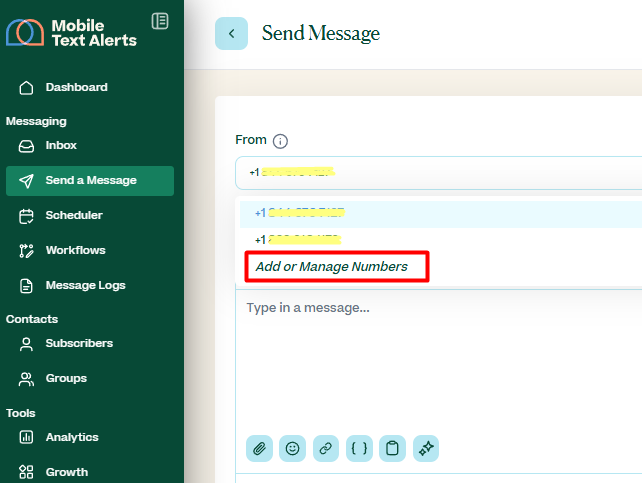Open the Analytics menu item

90,437
